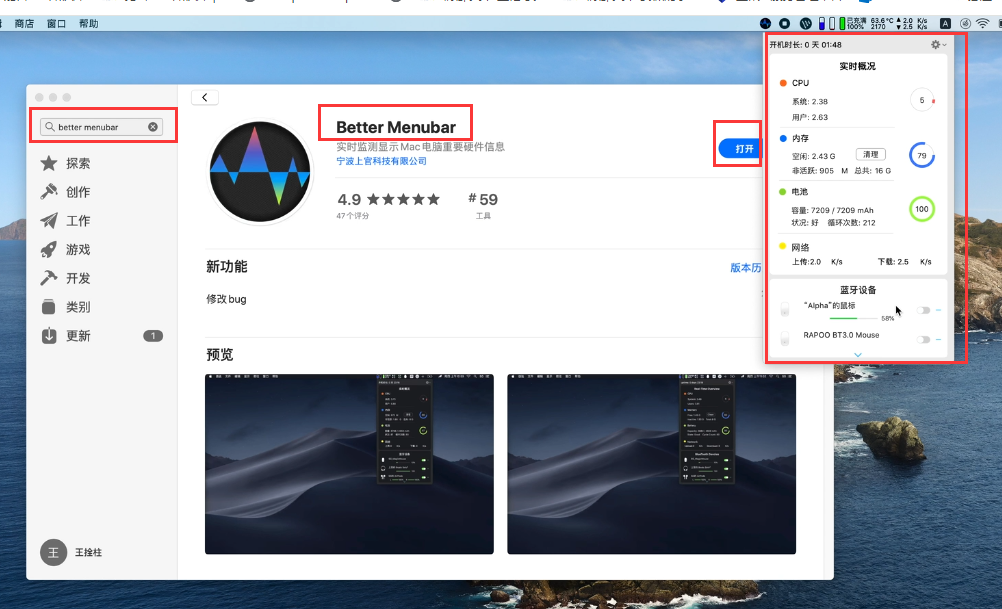The image size is (1002, 609).
Task: Click the '47个评分' rating count
Action: 353,216
